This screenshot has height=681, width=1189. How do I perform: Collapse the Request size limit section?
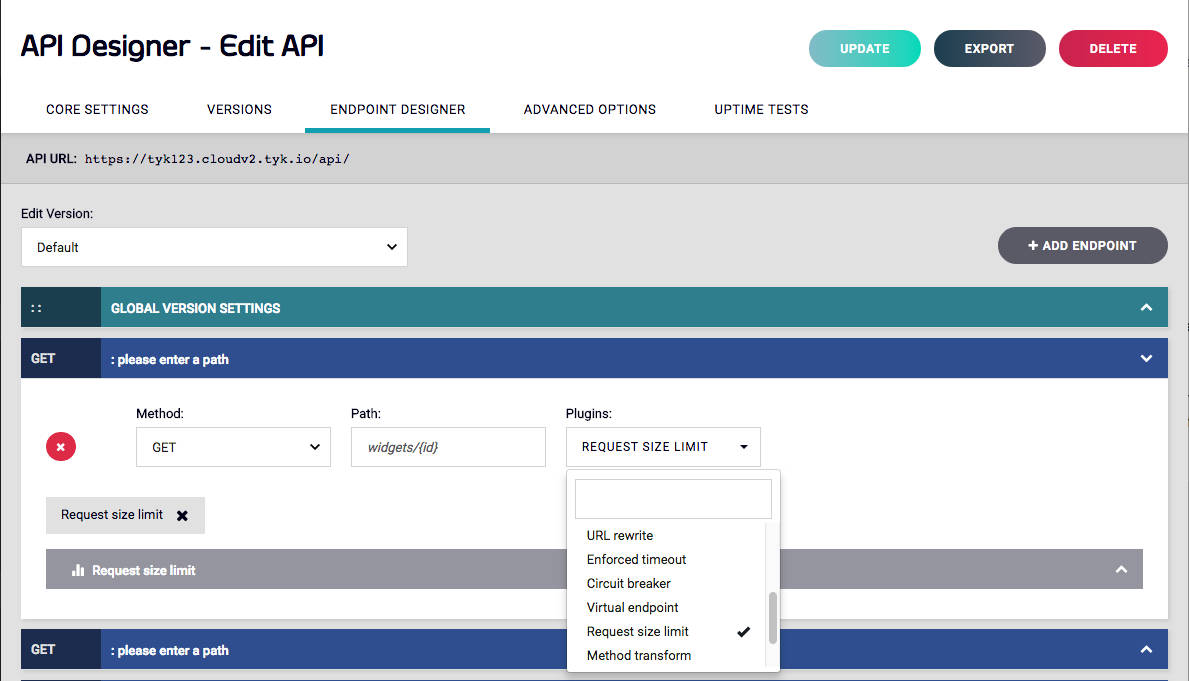tap(1121, 568)
